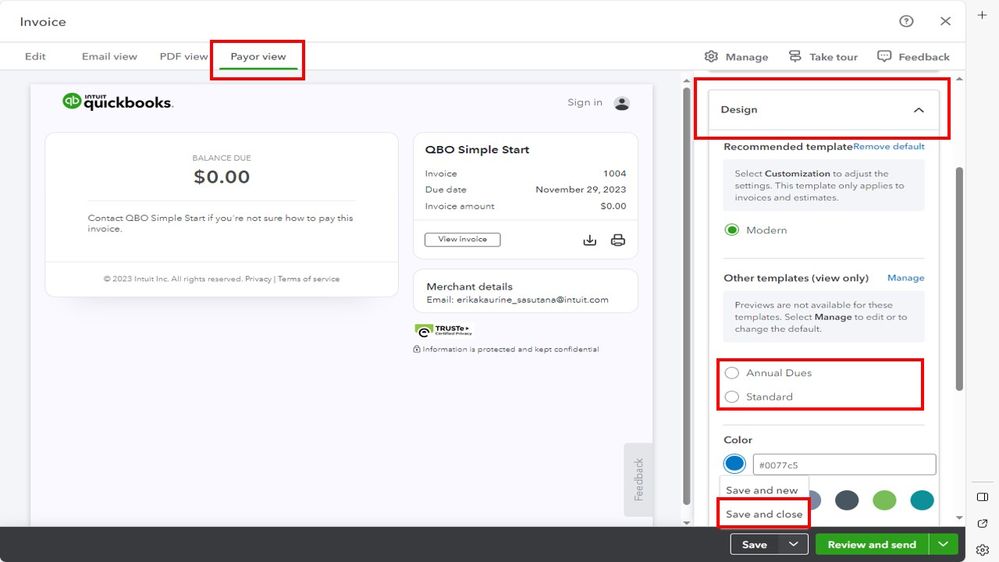This screenshot has height=562, width=999.
Task: Open the Save button dropdown arrow
Action: click(x=793, y=544)
